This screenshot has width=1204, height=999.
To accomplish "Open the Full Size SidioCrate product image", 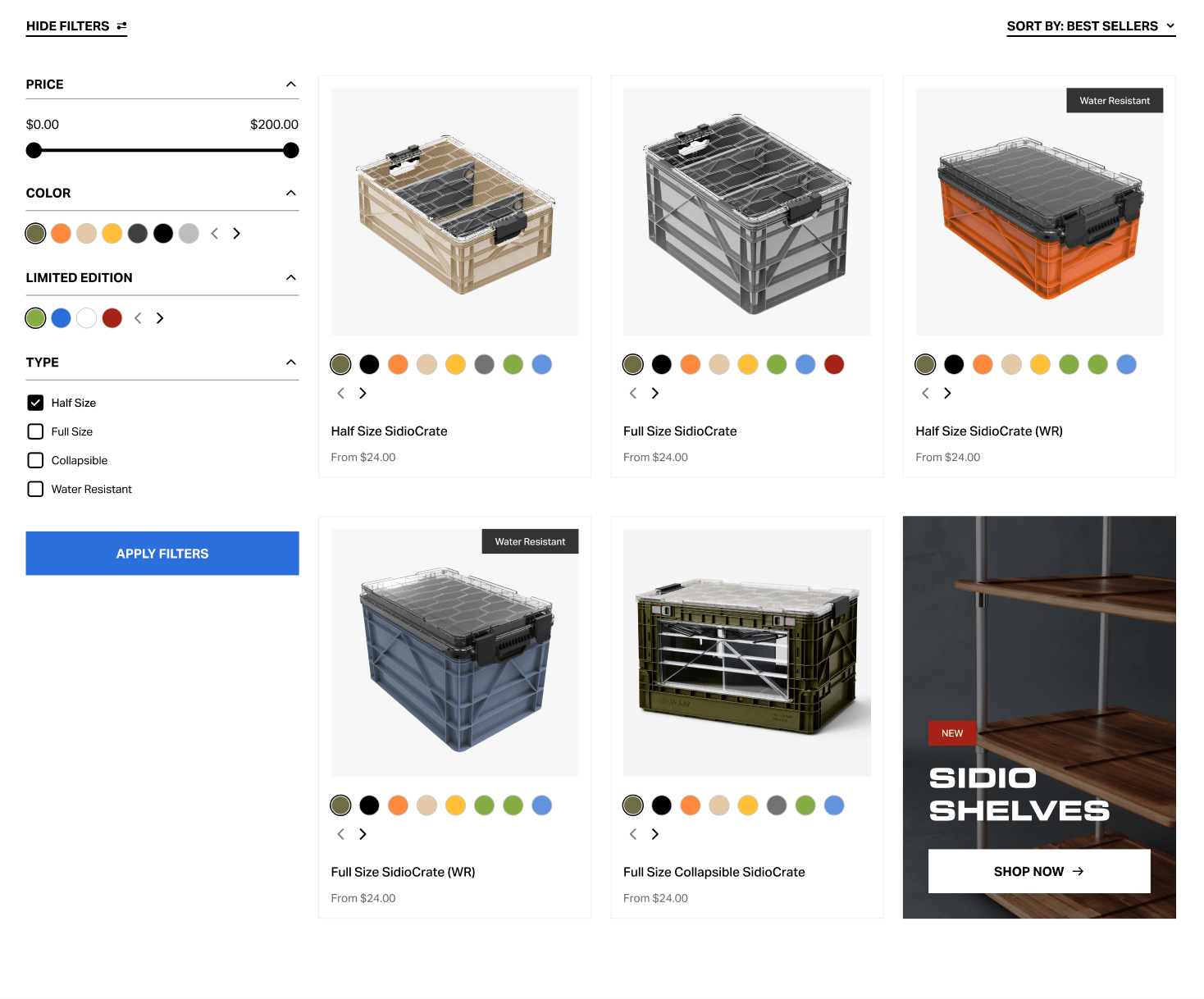I will coord(747,212).
